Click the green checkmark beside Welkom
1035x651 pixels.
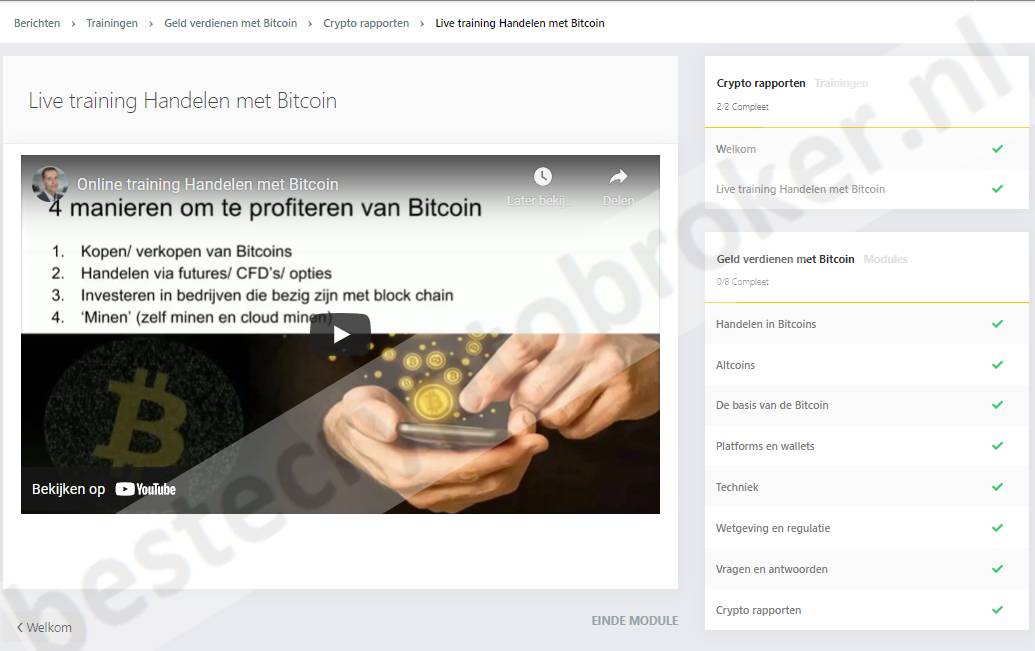click(997, 149)
